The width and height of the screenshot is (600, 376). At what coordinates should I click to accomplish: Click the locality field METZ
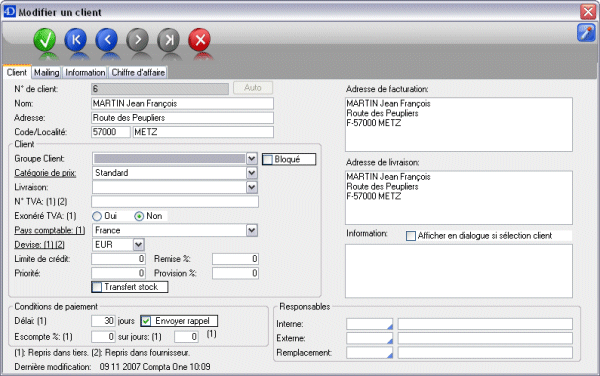coord(203,132)
